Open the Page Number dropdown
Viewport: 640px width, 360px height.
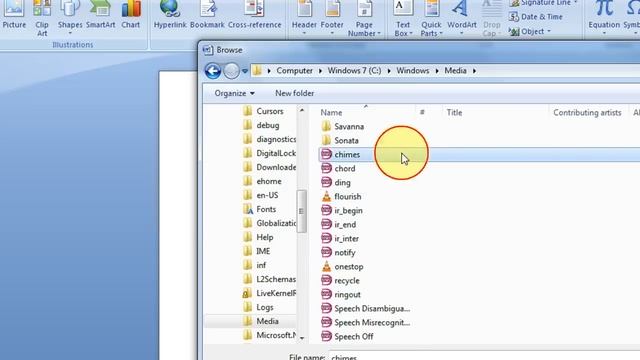(364, 18)
